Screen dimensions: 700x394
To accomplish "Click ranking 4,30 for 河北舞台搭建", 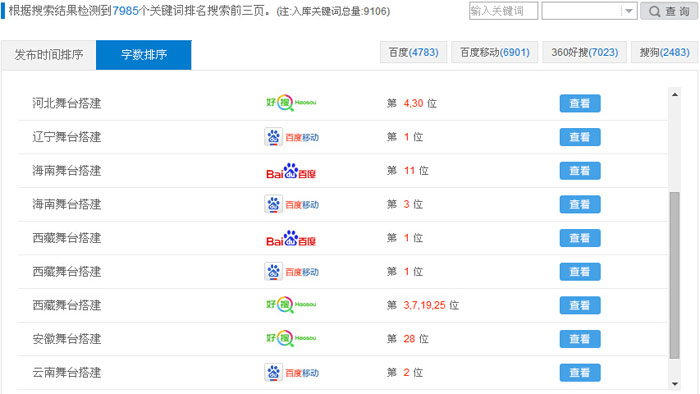I will [x=413, y=104].
